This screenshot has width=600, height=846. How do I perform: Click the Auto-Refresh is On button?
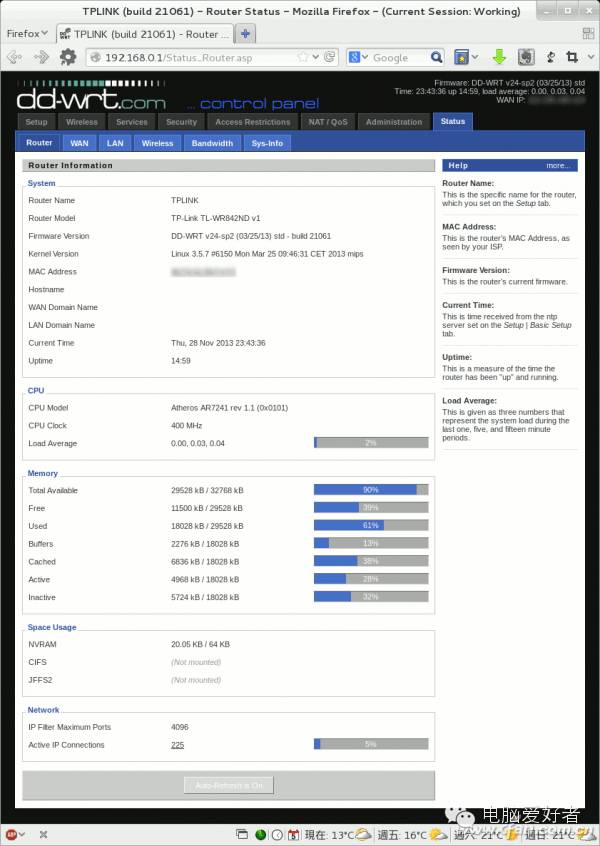pos(229,785)
